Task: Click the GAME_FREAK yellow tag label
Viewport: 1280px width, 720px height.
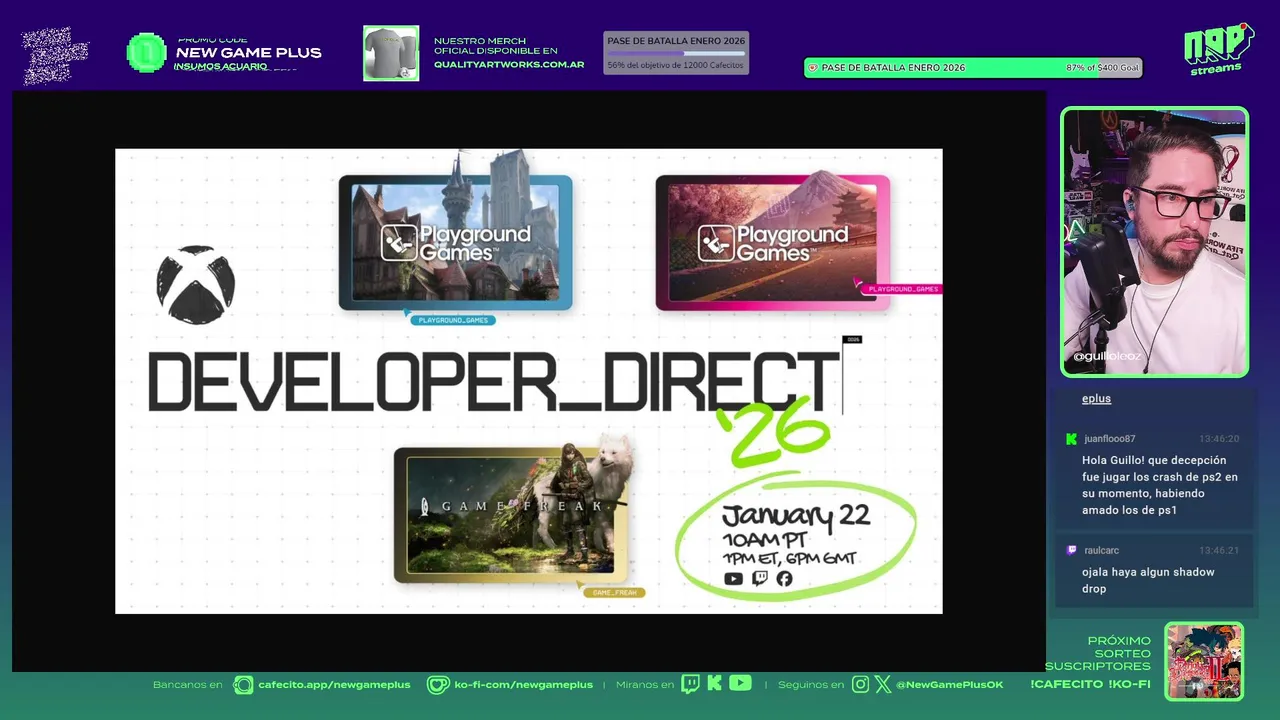Action: (614, 593)
